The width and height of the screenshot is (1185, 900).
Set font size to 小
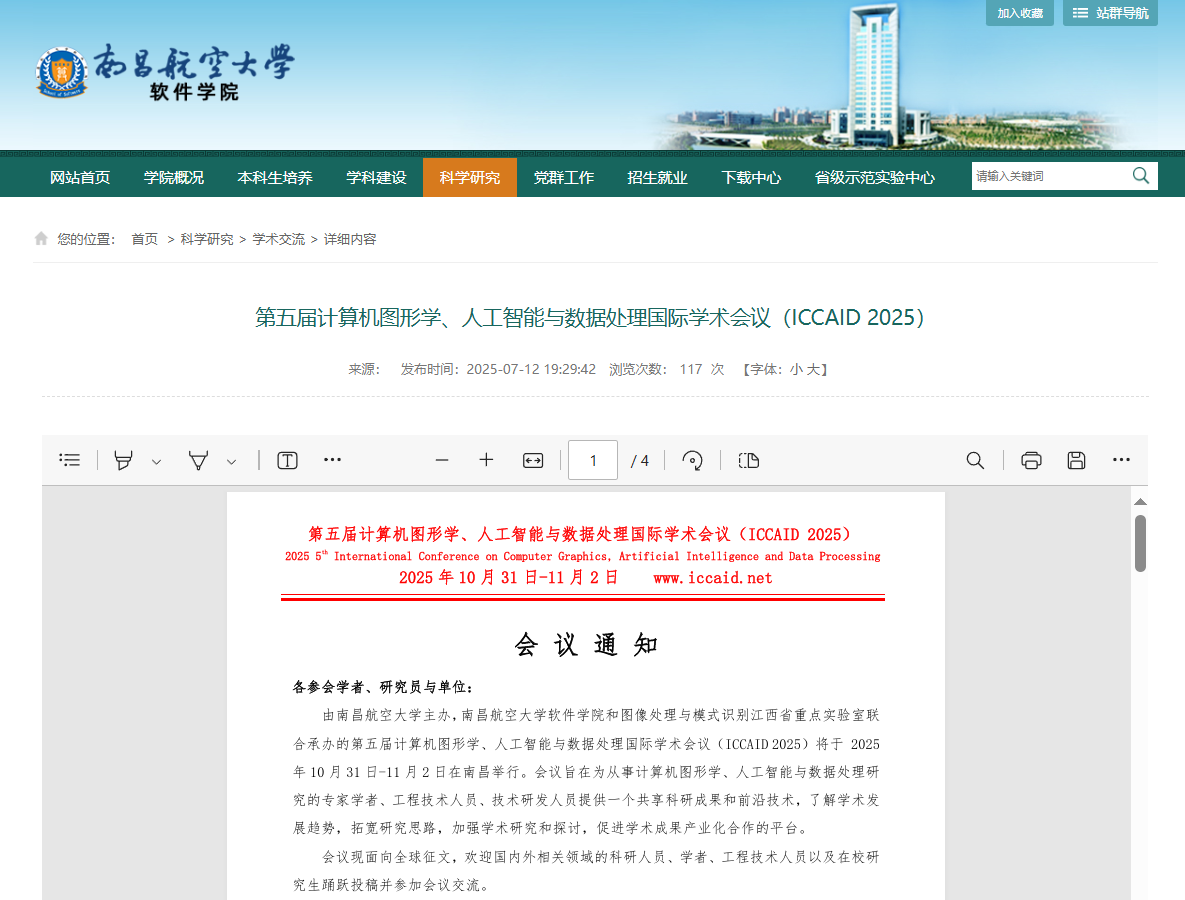(797, 370)
